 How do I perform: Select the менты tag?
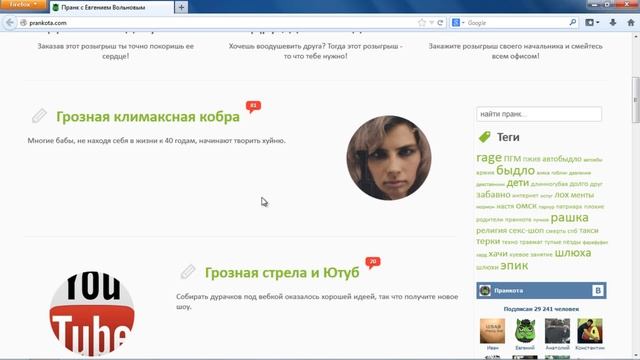pos(582,195)
